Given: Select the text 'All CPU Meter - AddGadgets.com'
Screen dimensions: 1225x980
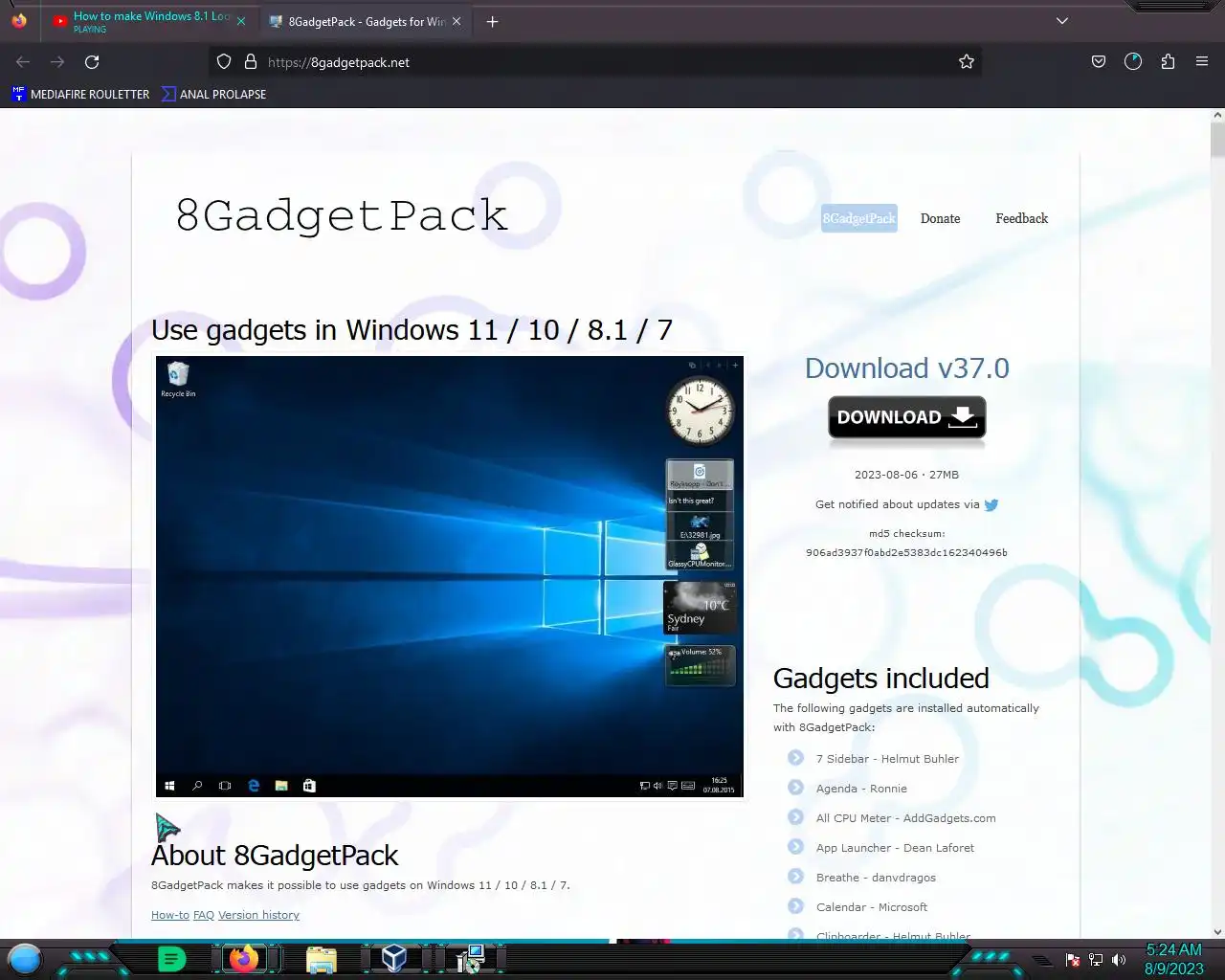Looking at the screenshot, I should [x=905, y=818].
